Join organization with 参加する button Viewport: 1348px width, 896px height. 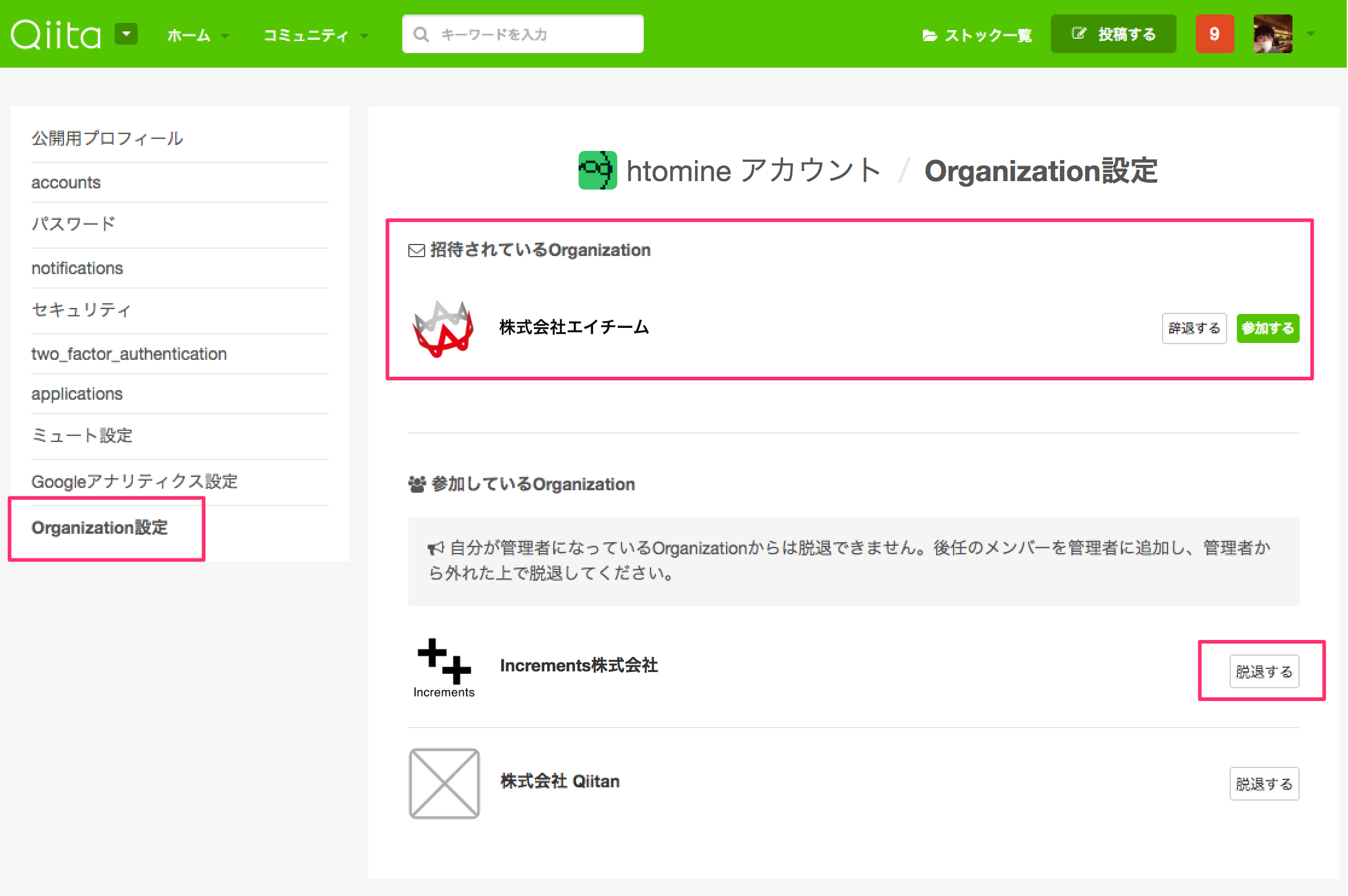coord(1267,328)
